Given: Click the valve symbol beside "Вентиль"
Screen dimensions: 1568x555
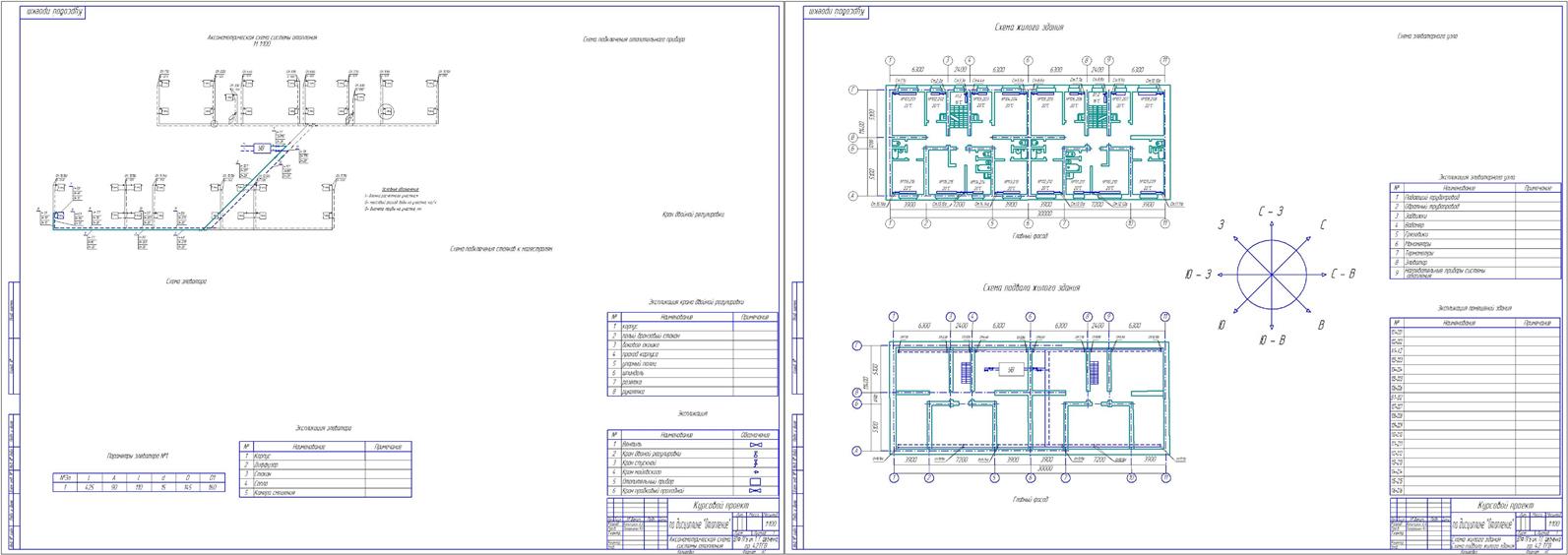Looking at the screenshot, I should click(754, 444).
